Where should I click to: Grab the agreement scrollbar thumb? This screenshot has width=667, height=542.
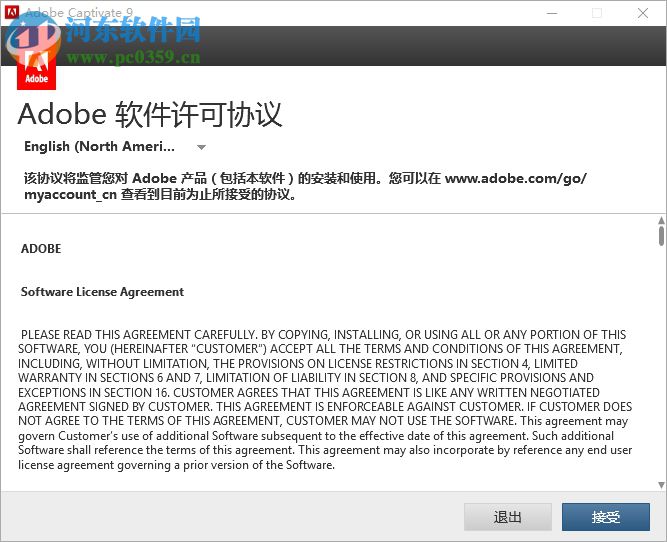(x=661, y=236)
